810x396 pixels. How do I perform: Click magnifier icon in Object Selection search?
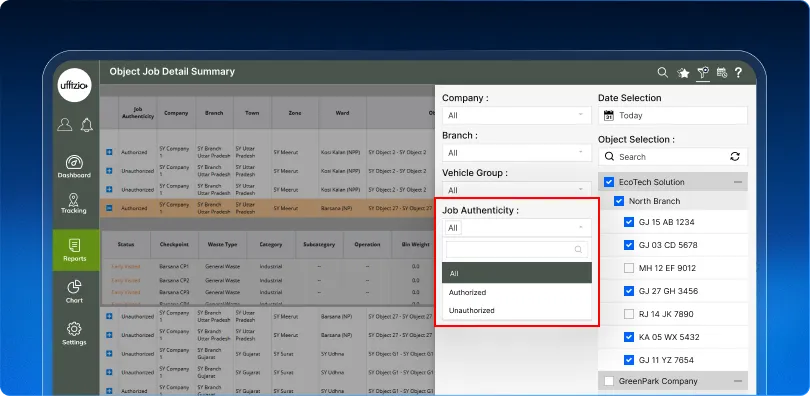pyautogui.click(x=610, y=156)
